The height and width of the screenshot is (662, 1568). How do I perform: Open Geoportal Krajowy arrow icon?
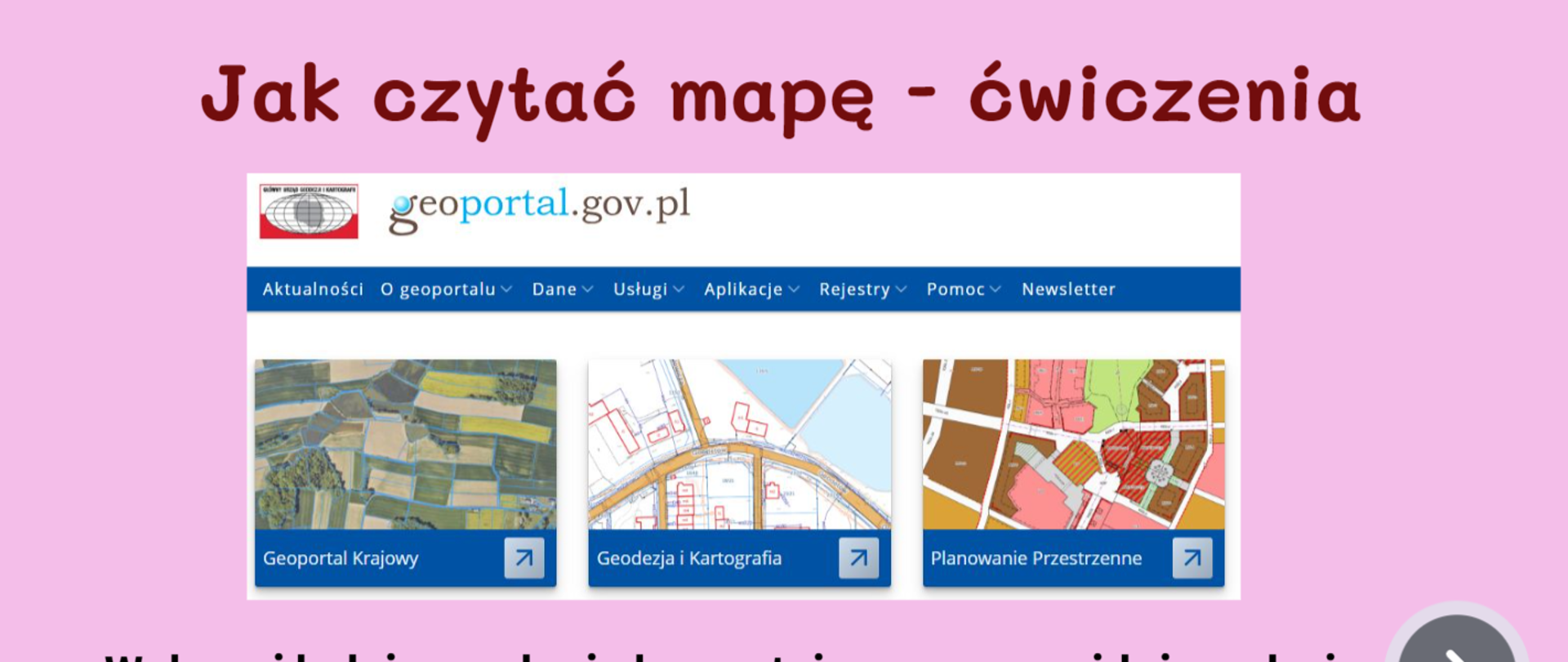[x=524, y=558]
